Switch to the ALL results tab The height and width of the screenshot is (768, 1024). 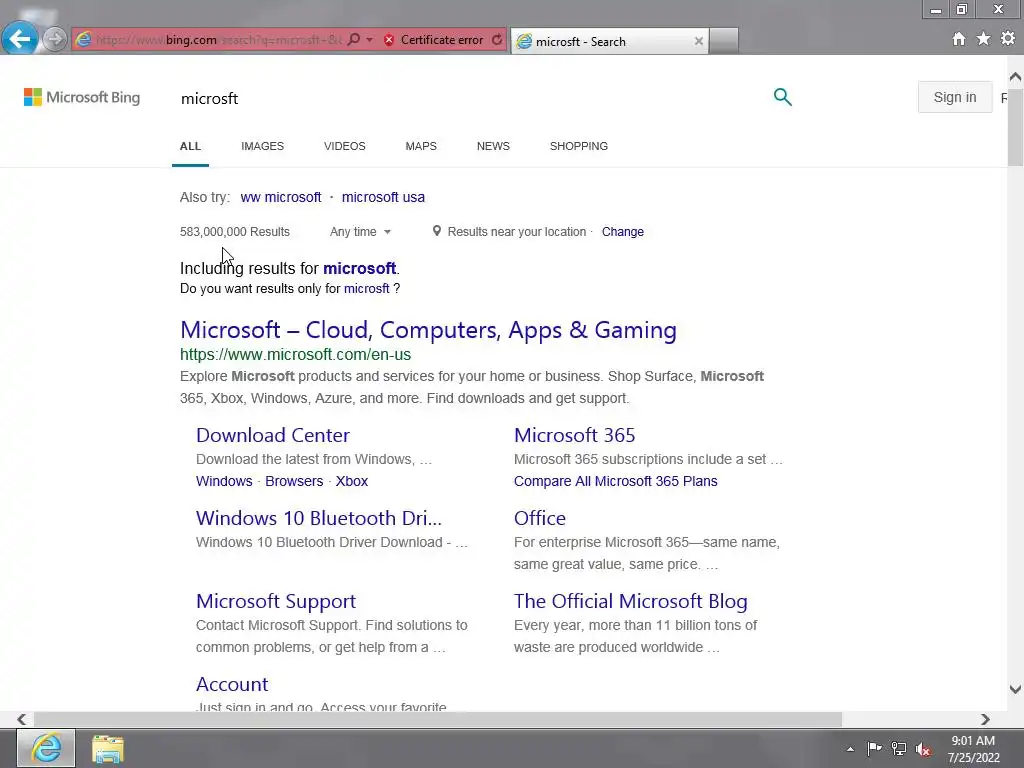(190, 146)
